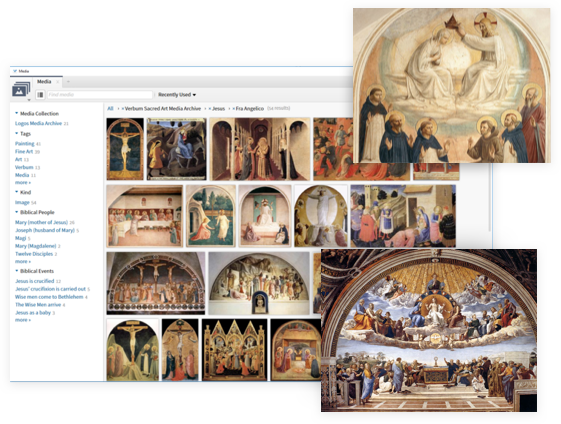This screenshot has width=561, height=424.
Task: Filter by Jesus as a baby
Action: (33, 312)
